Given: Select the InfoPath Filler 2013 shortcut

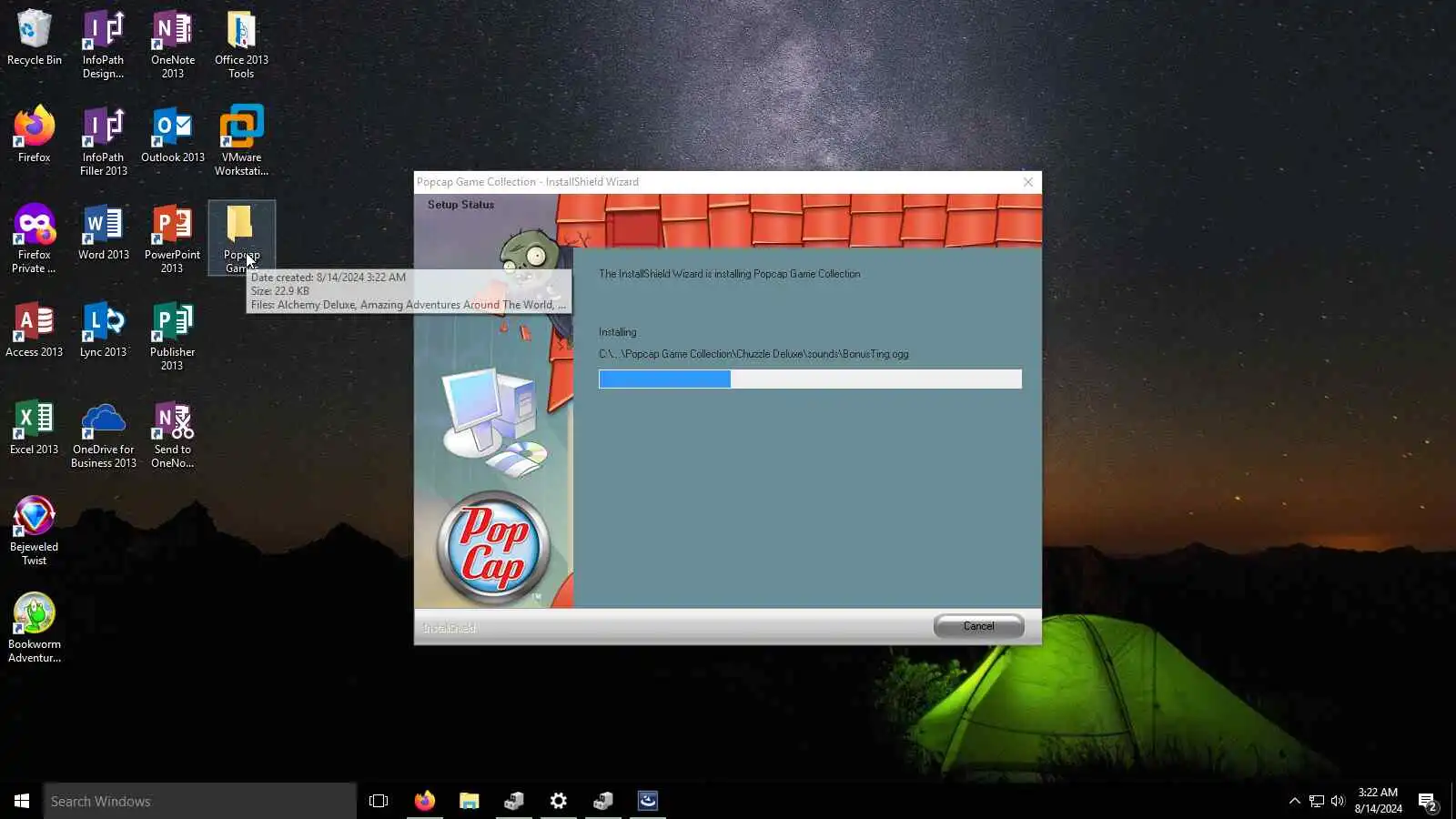Looking at the screenshot, I should coord(104,141).
